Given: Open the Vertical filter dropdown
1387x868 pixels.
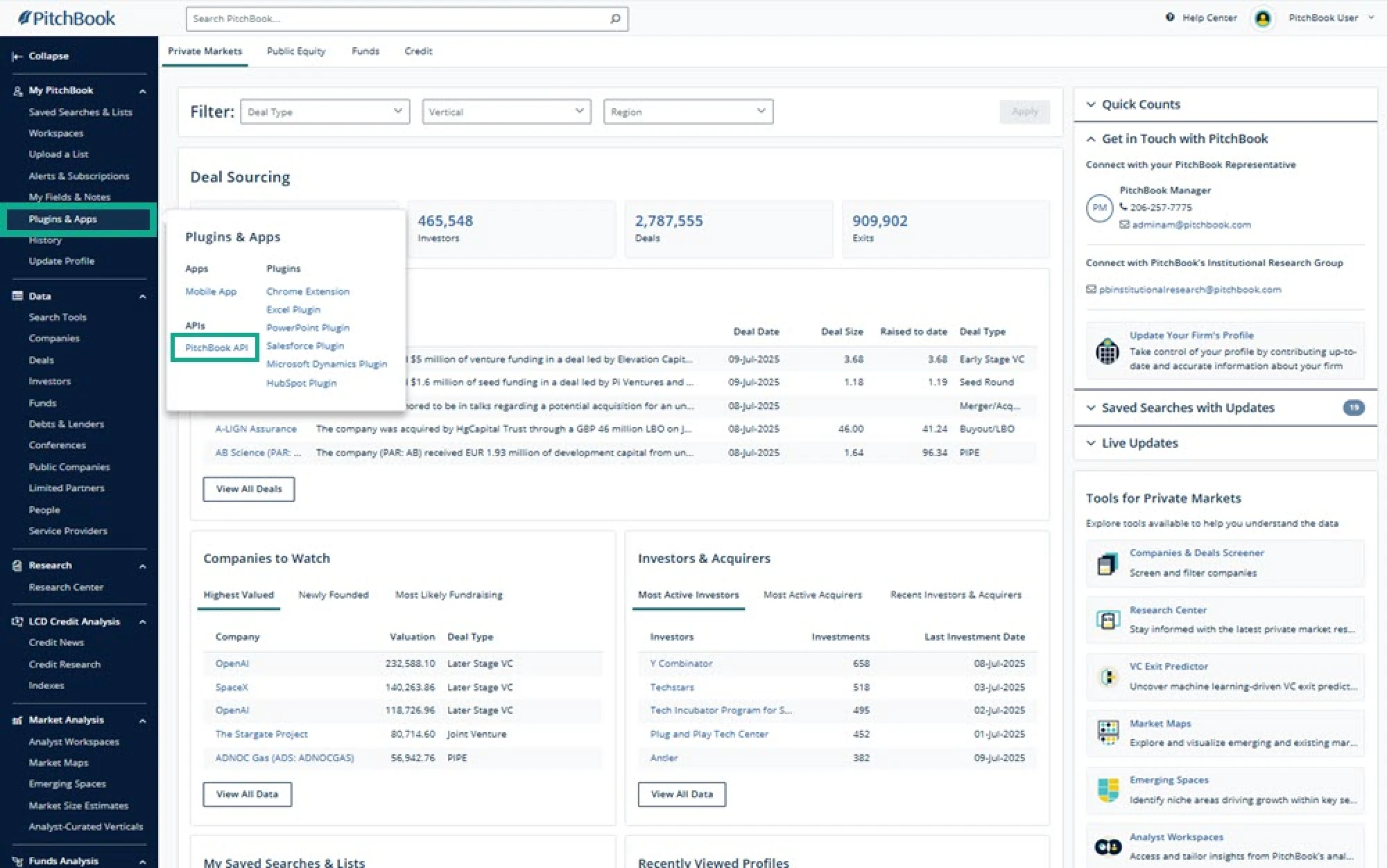Looking at the screenshot, I should (506, 112).
